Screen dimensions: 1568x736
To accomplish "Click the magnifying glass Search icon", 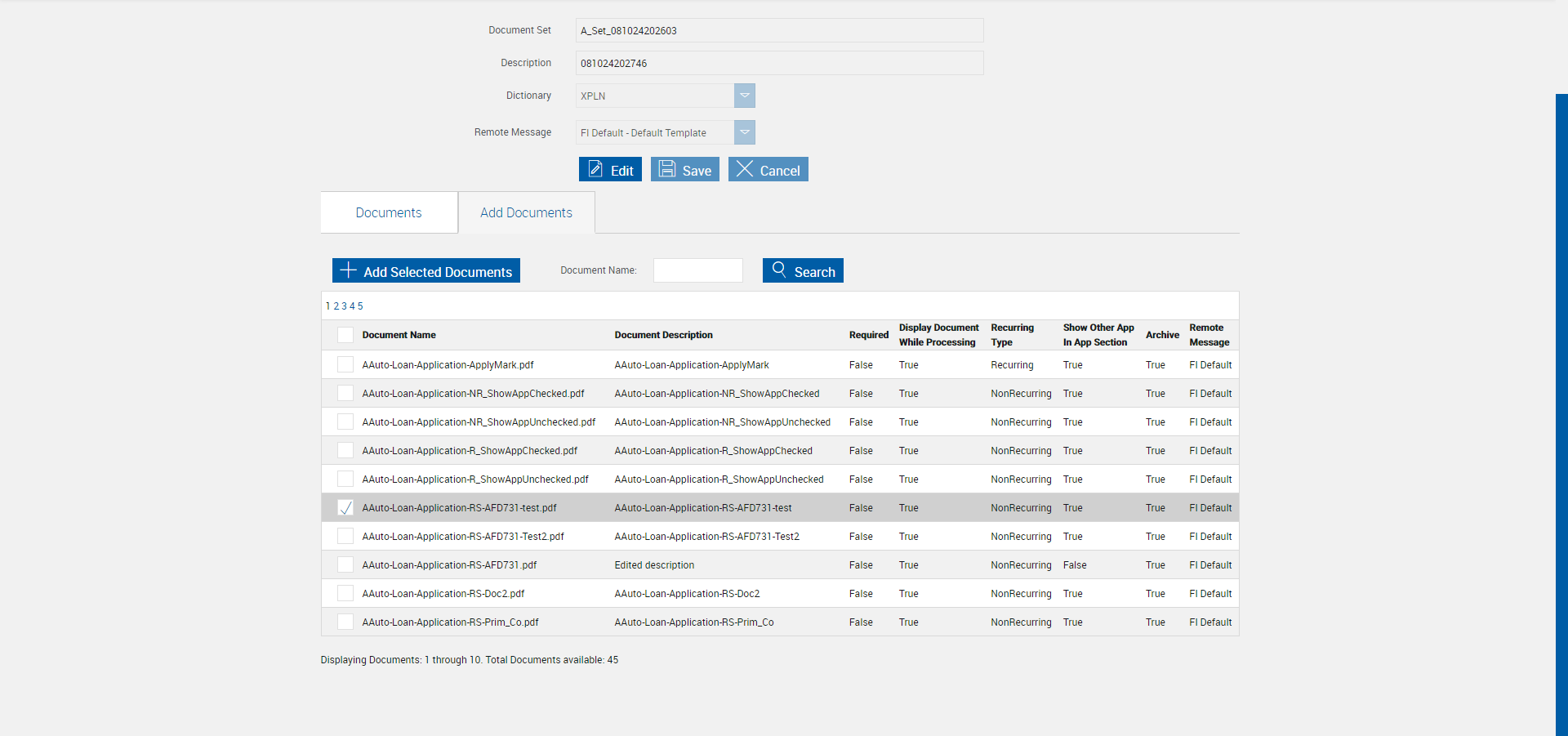I will coord(779,269).
